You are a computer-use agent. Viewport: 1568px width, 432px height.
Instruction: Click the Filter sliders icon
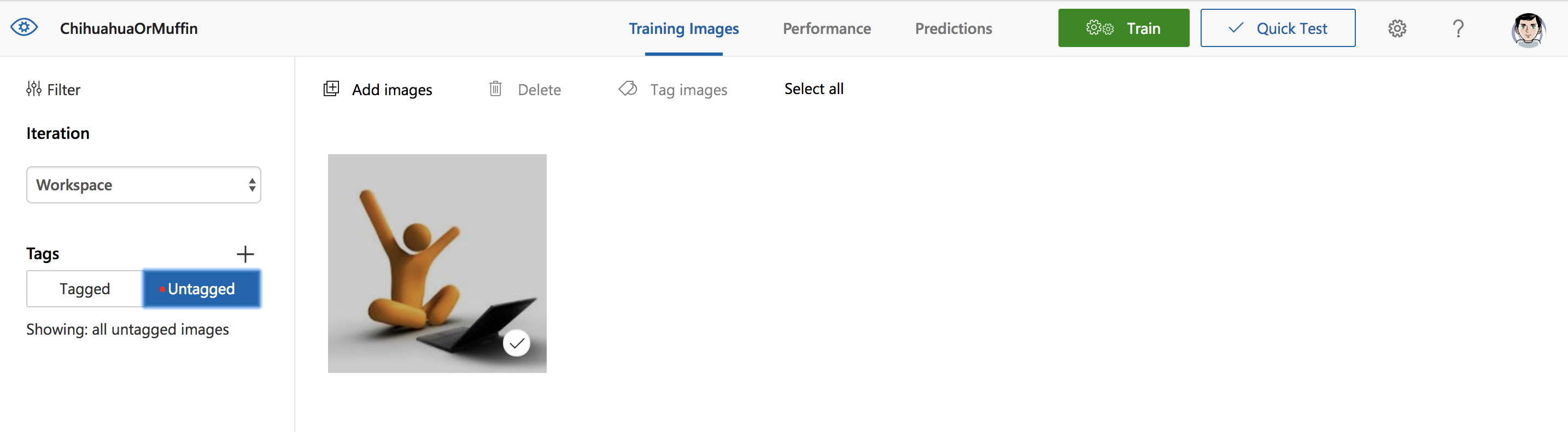33,90
